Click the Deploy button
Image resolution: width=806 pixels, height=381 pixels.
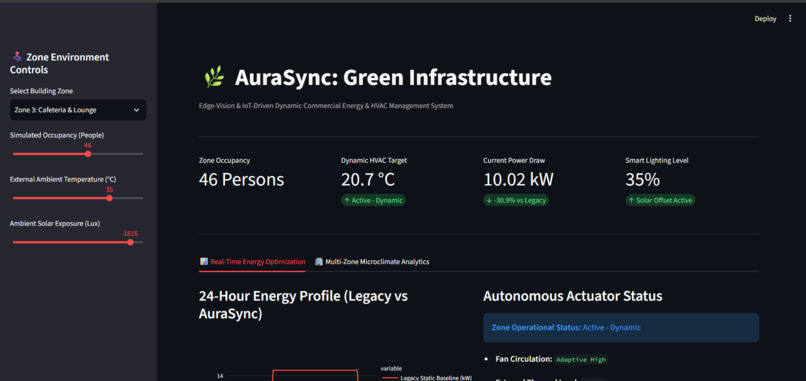click(x=765, y=19)
